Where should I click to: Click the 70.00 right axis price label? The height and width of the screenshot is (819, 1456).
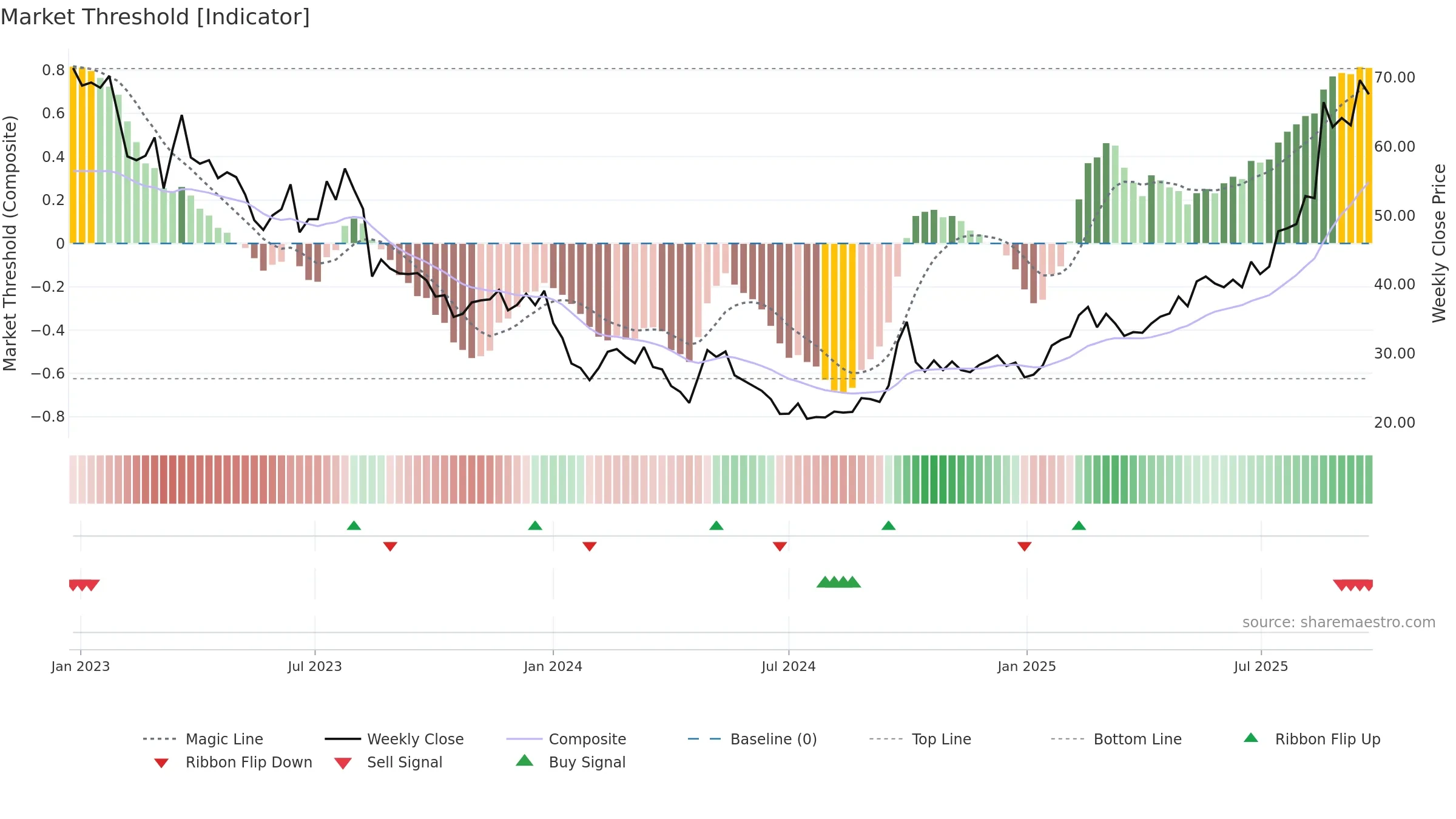(1395, 78)
